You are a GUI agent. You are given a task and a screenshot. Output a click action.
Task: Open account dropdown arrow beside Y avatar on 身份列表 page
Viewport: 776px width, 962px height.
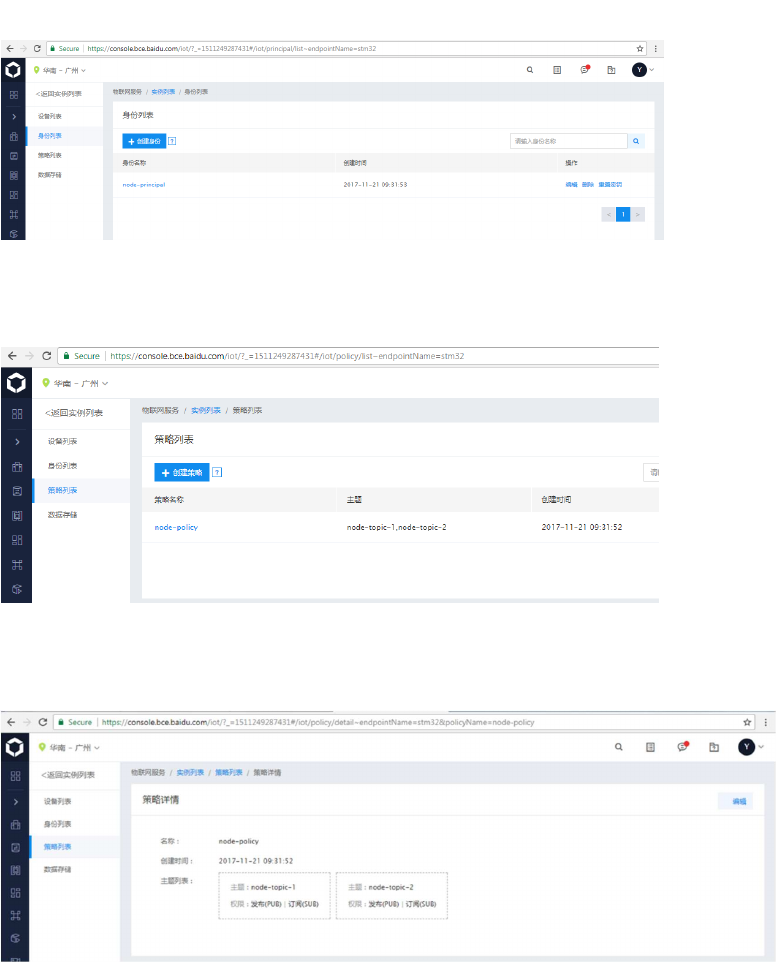click(x=651, y=70)
